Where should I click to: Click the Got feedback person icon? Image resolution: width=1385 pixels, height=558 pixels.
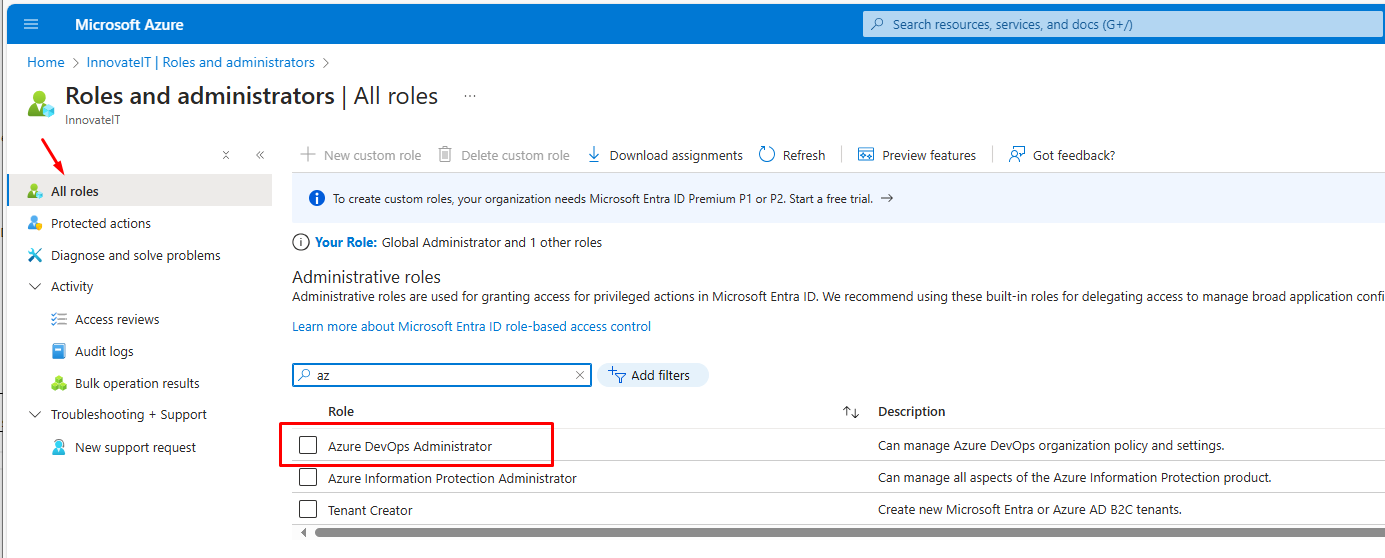click(x=1017, y=154)
